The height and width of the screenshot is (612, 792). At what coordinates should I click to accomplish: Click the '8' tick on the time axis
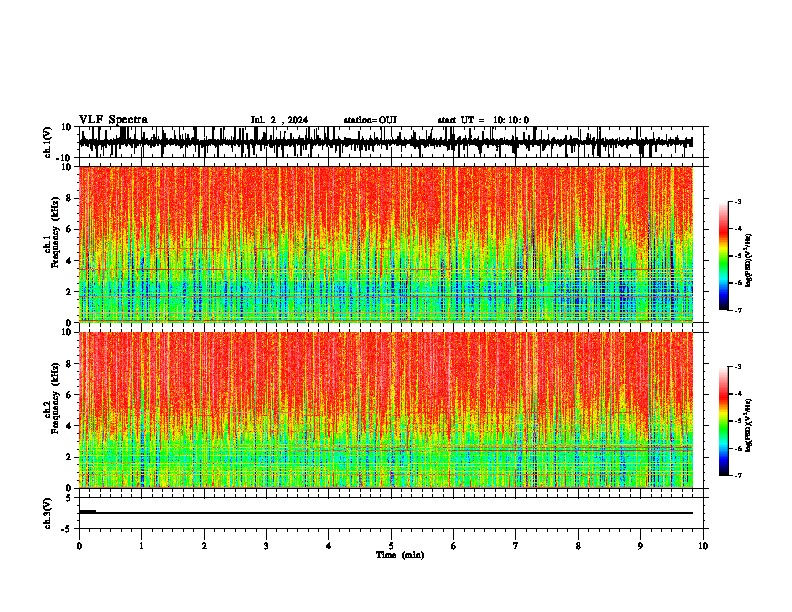point(578,546)
